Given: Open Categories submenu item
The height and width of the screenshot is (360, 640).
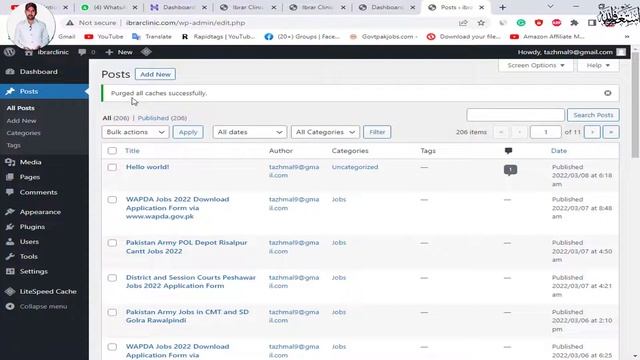Looking at the screenshot, I should click(23, 133).
